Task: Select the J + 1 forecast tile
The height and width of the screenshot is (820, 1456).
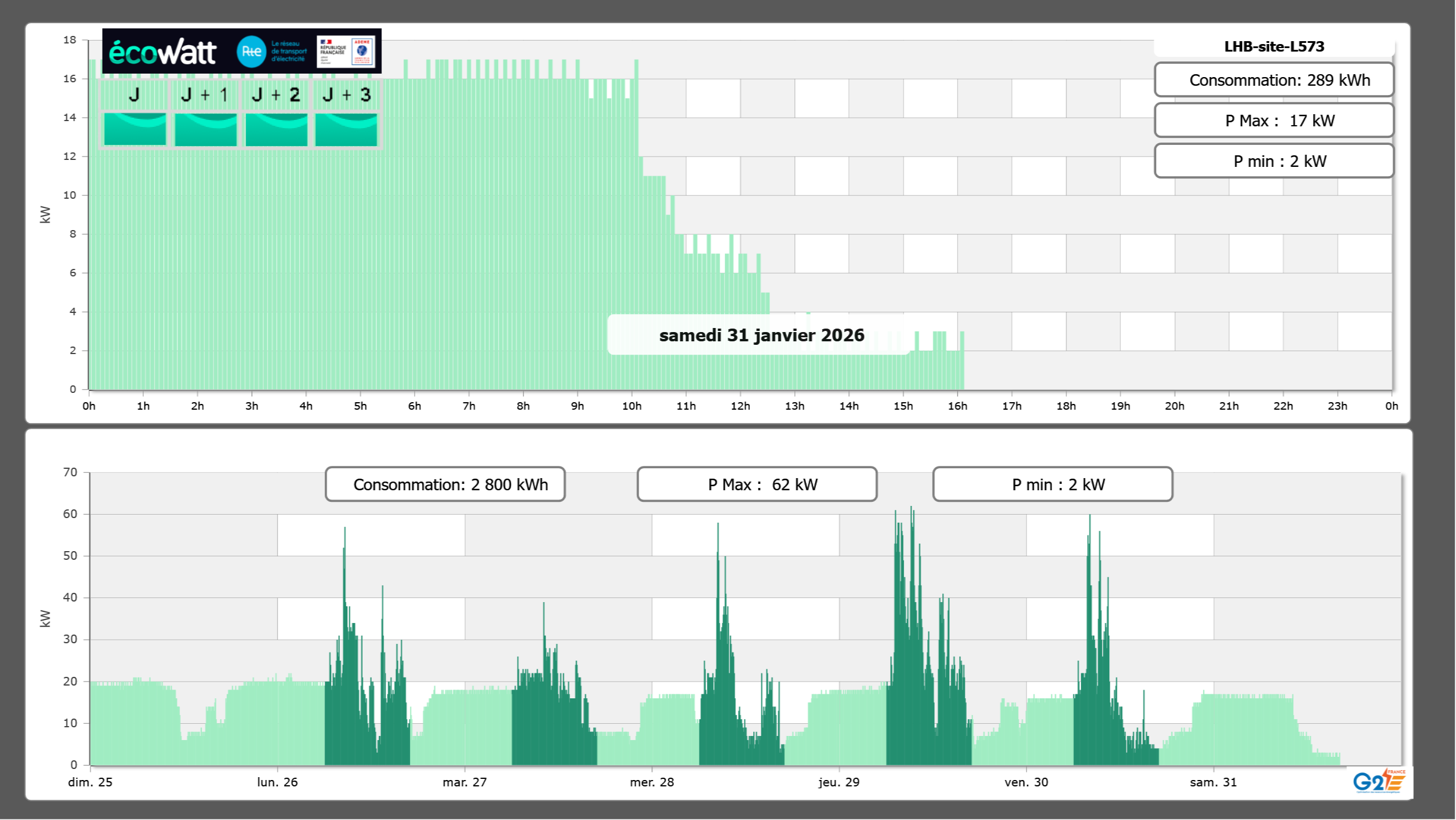Action: (x=205, y=121)
